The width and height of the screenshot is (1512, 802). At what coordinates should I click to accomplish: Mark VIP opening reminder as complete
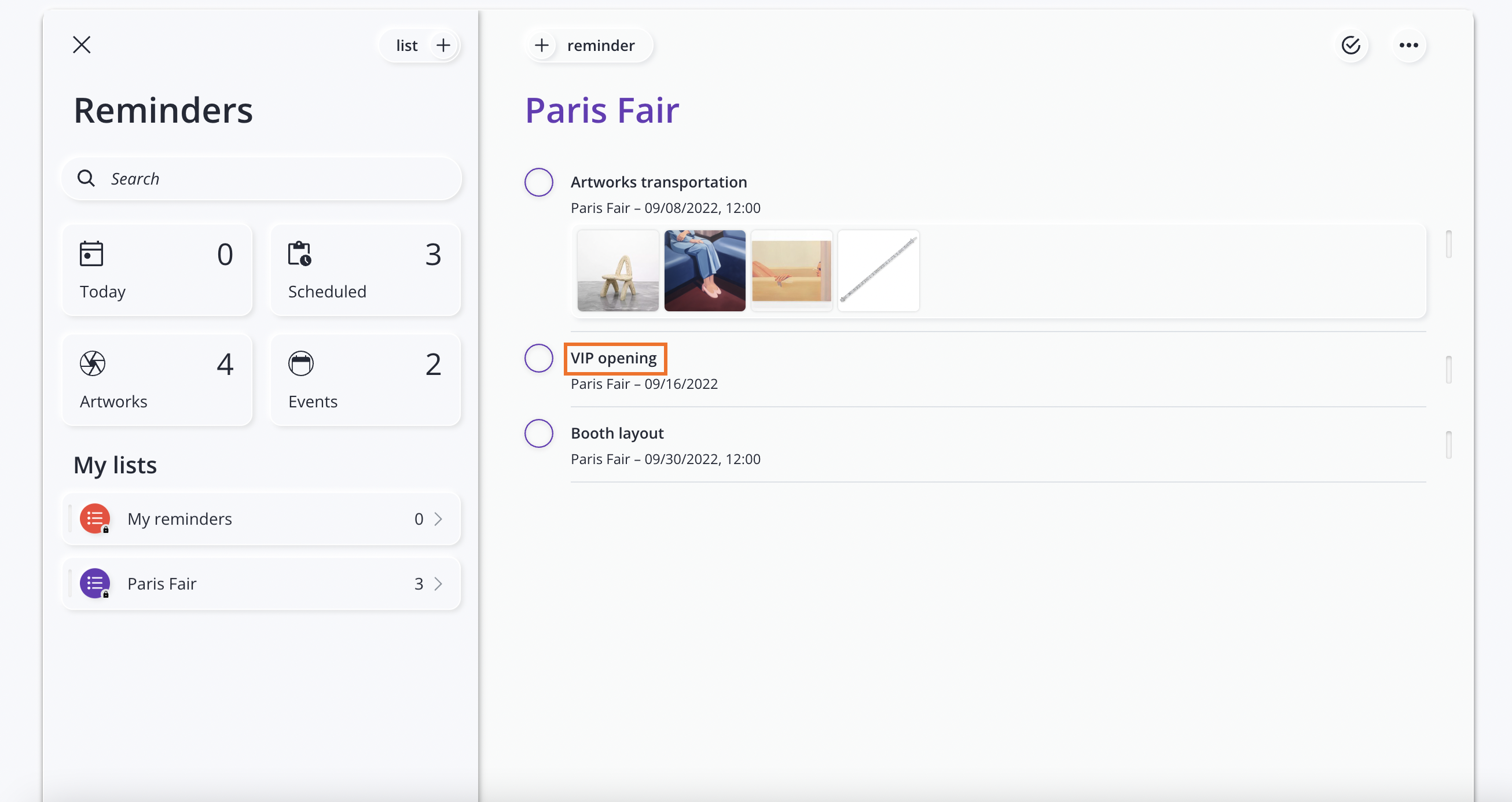539,358
